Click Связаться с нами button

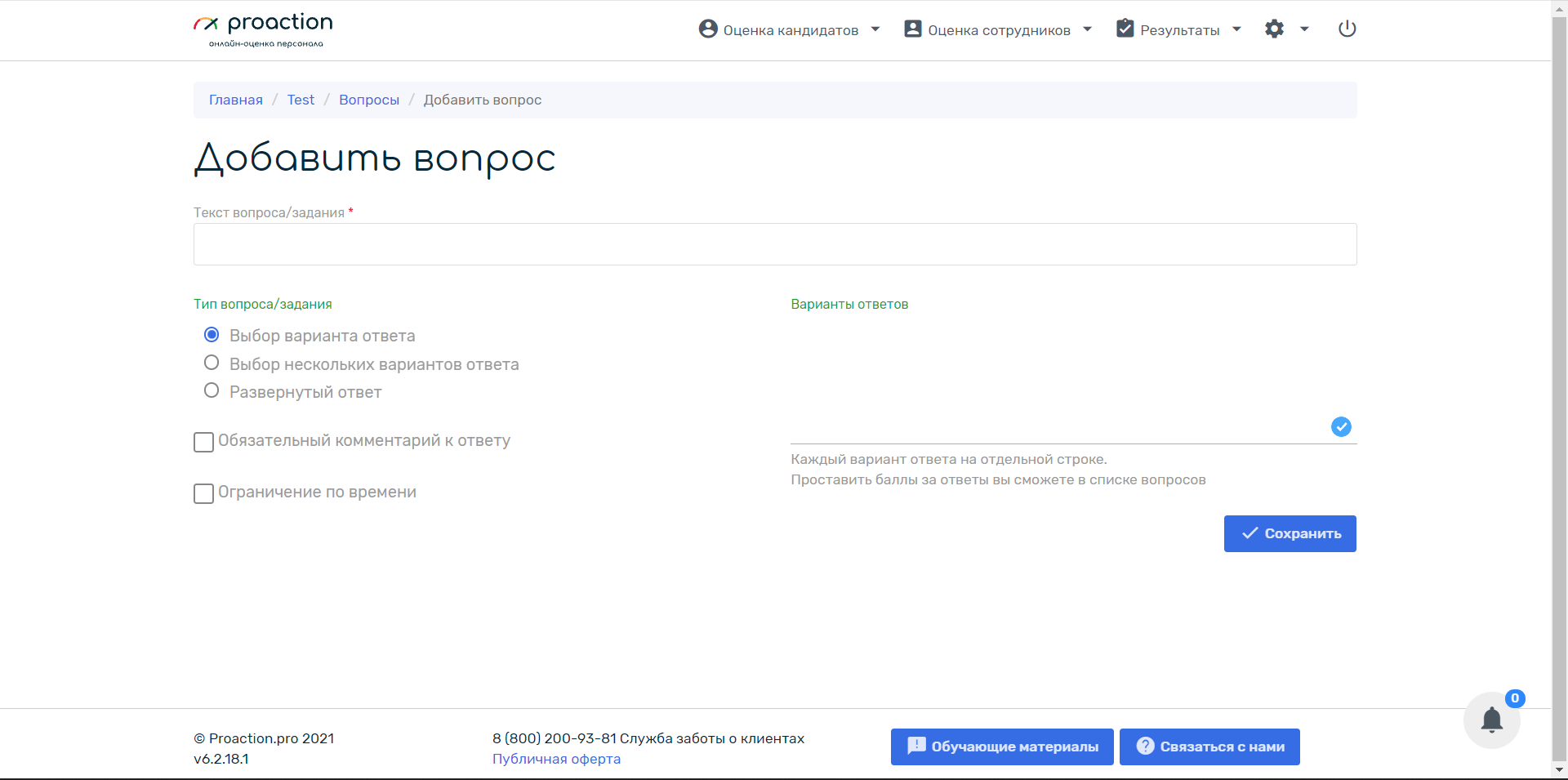pos(1209,747)
